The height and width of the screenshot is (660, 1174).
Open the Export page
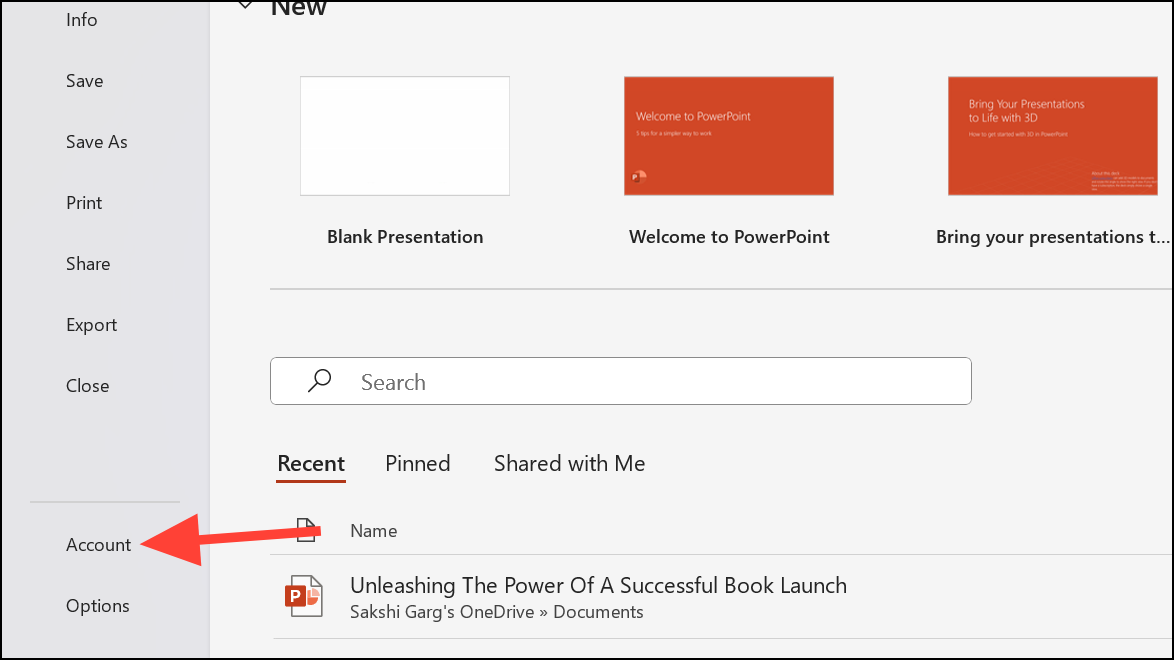pos(91,325)
